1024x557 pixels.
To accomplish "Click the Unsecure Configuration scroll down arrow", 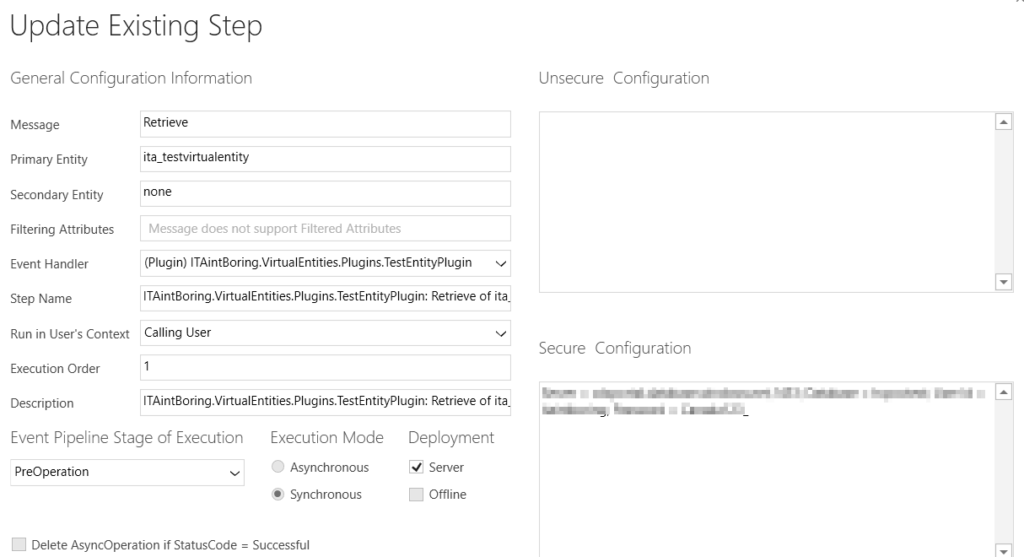I will click(1004, 282).
